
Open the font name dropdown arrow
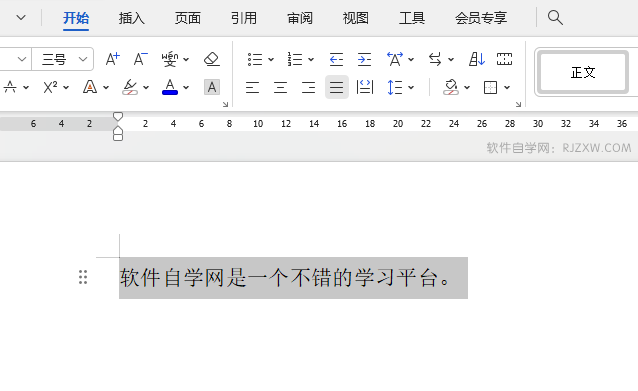[x=22, y=59]
